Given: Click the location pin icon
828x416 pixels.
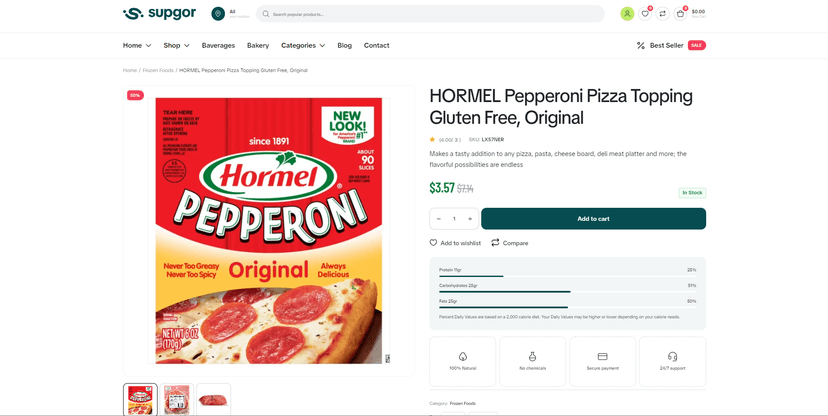Looking at the screenshot, I should point(218,14).
